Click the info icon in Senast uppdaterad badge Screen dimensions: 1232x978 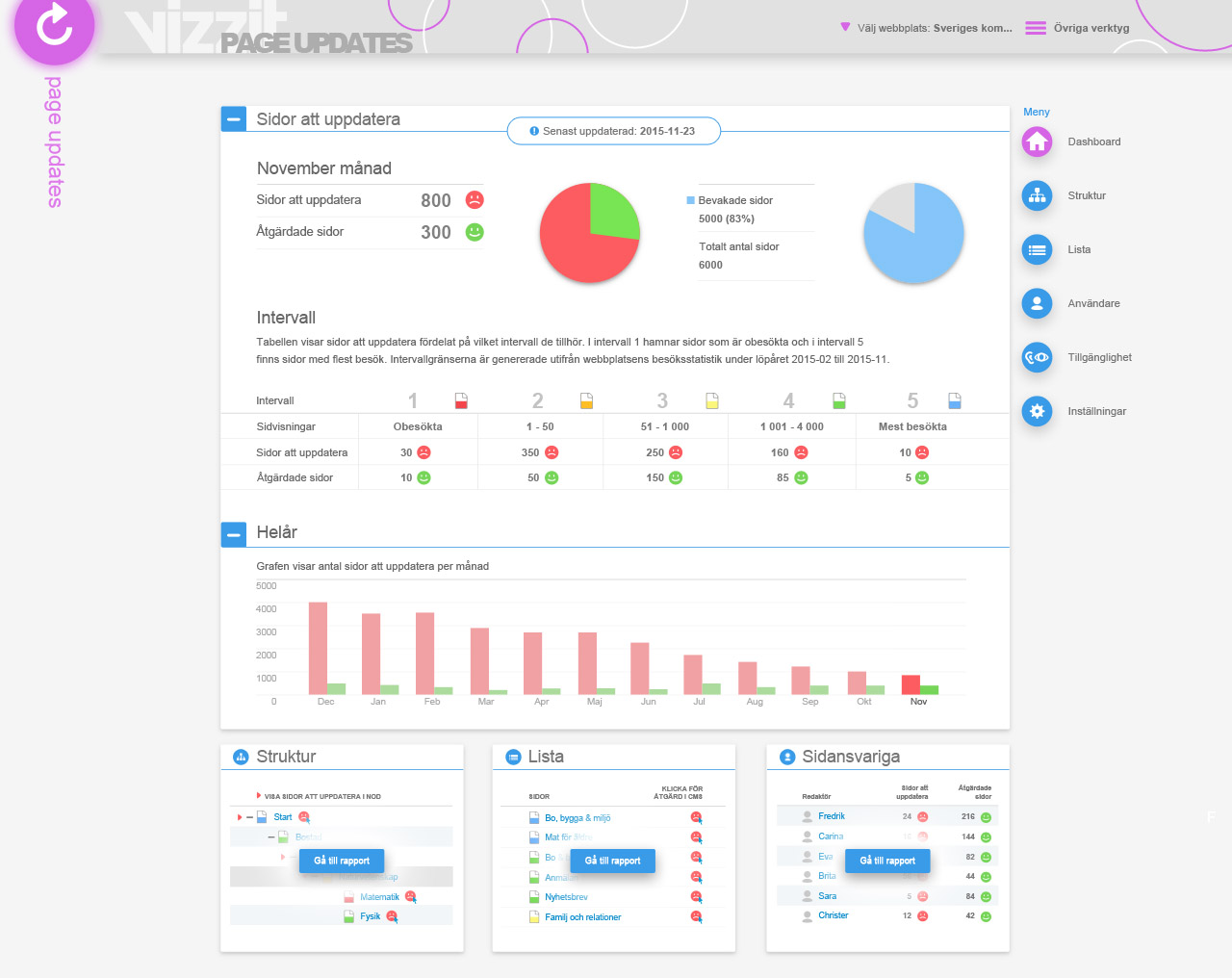pos(534,131)
